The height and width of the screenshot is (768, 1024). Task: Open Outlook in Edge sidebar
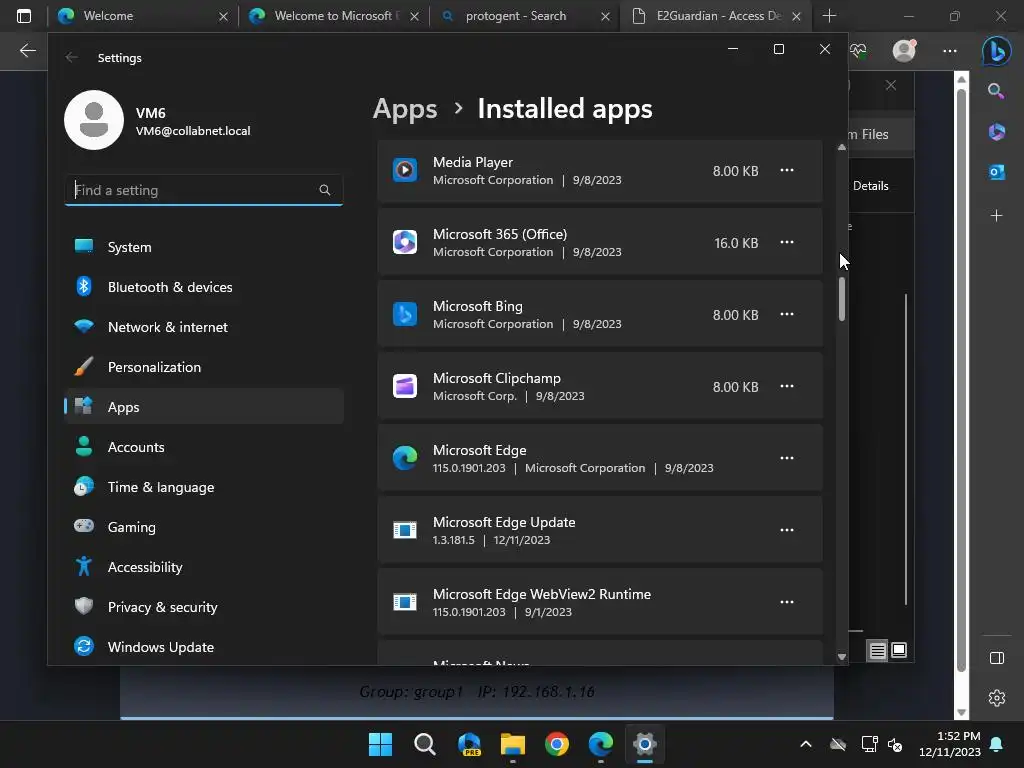click(x=997, y=172)
